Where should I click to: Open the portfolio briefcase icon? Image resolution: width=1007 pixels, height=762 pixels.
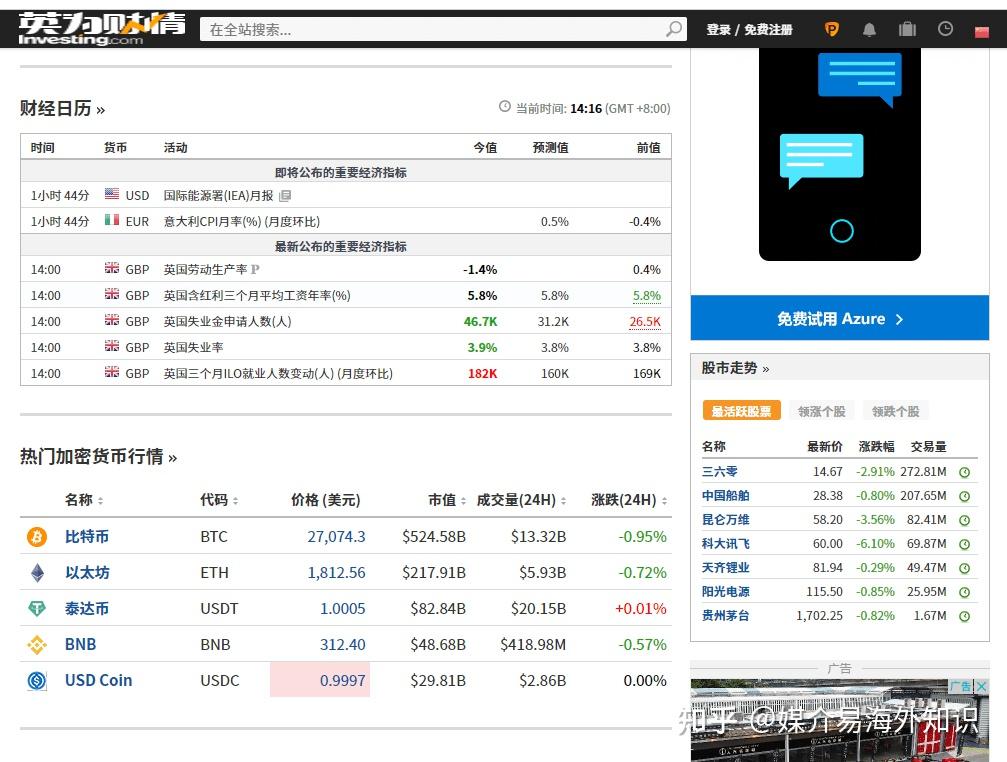coord(907,29)
